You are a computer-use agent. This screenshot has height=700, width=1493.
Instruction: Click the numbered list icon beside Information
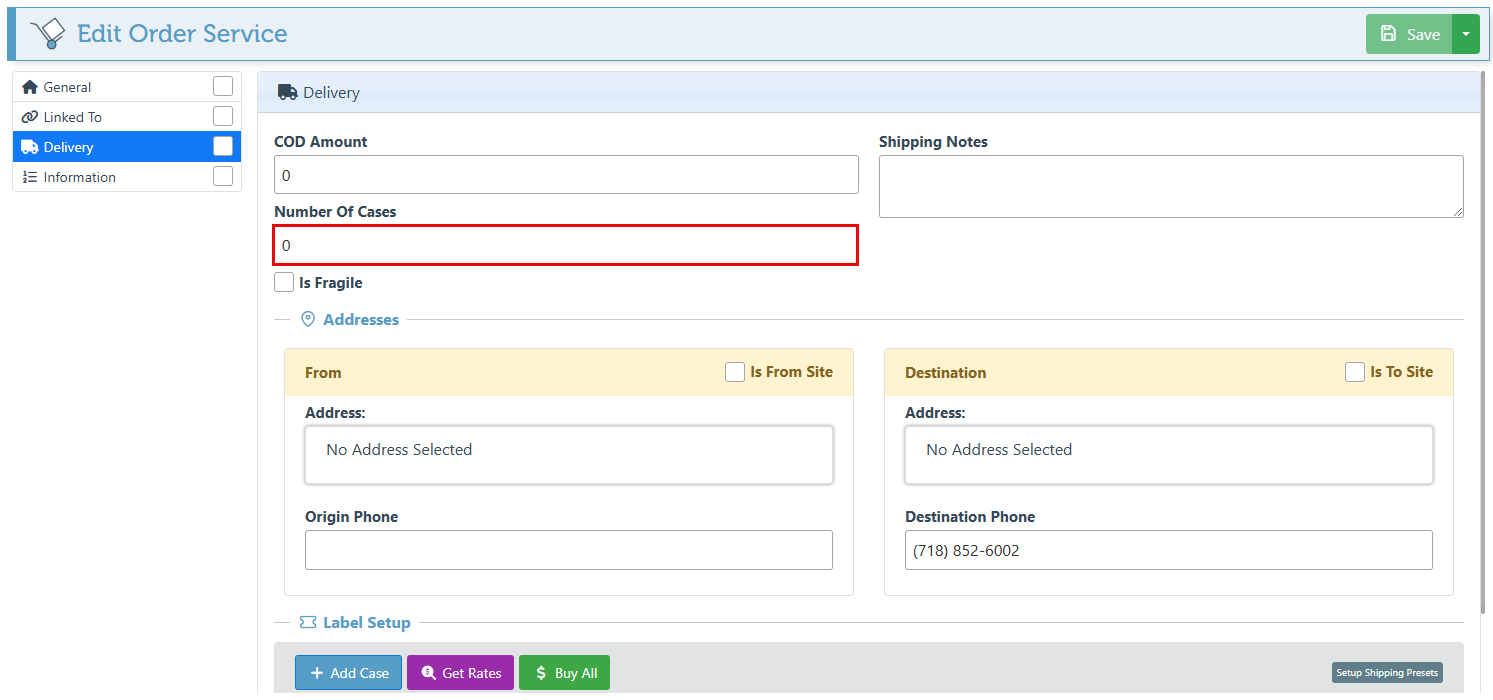30,177
